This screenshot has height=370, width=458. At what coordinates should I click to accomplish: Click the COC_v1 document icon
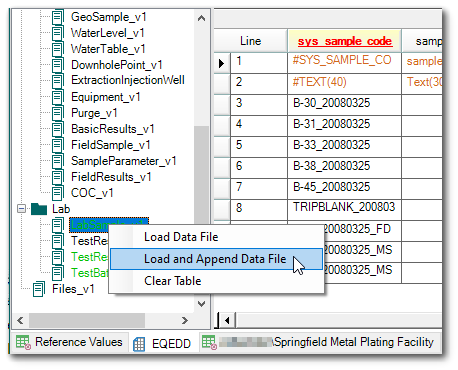[x=58, y=193]
